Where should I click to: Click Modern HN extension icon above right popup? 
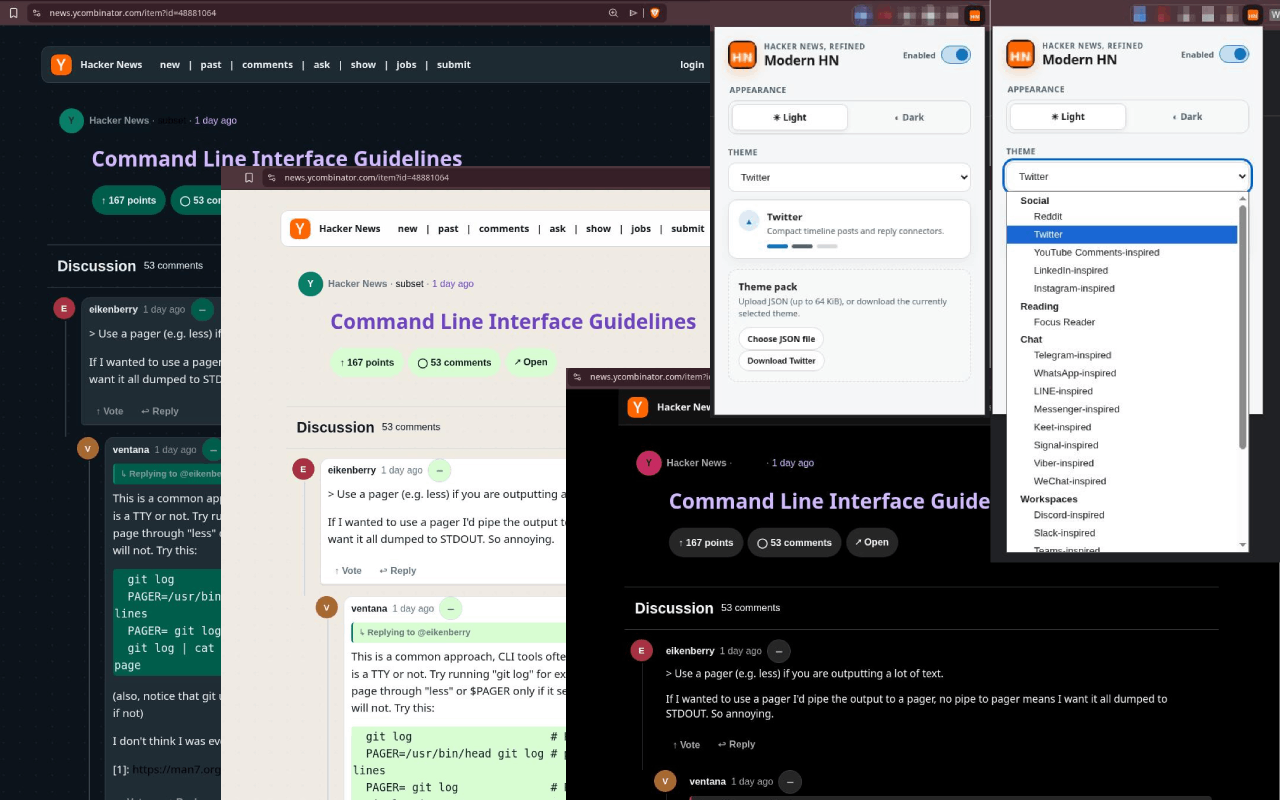[x=1252, y=15]
